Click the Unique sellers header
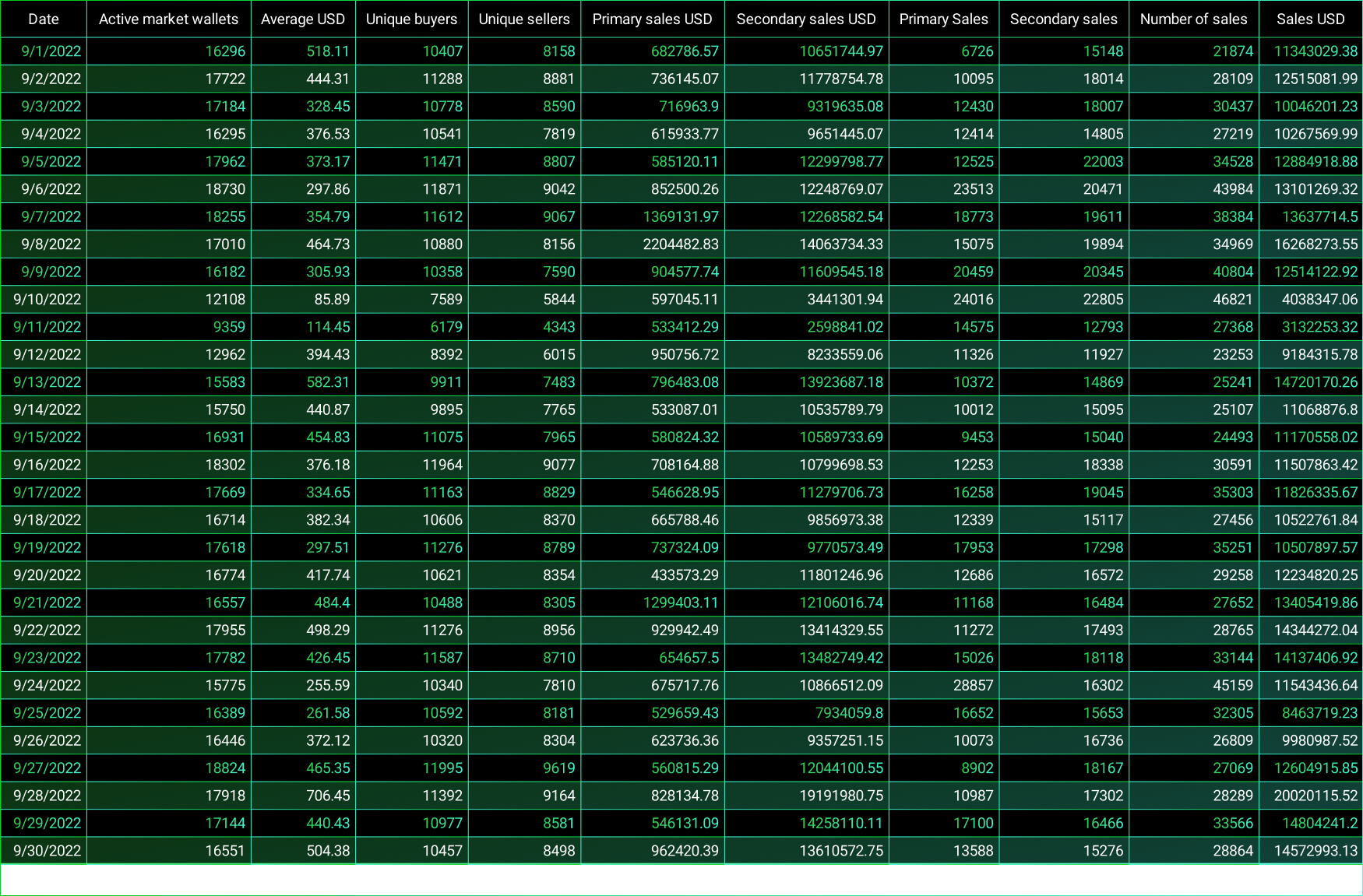Viewport: 1363px width, 896px height. click(524, 19)
